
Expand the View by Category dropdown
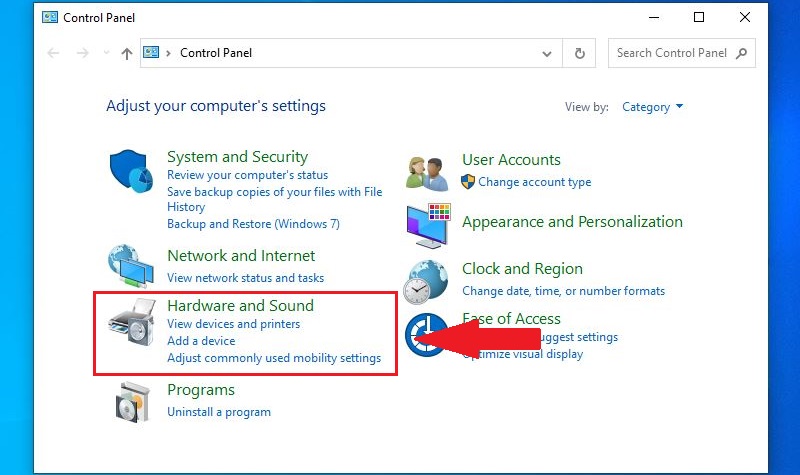coord(653,107)
